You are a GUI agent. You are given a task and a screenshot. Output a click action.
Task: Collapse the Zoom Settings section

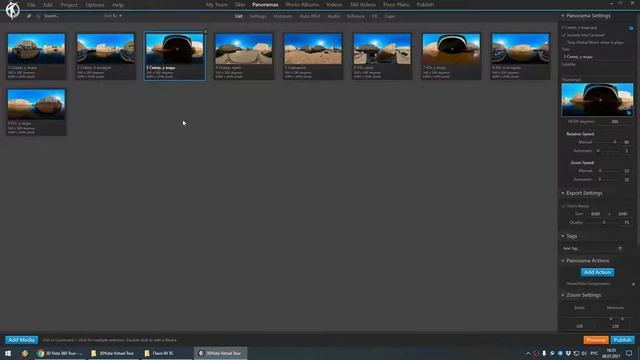563,295
